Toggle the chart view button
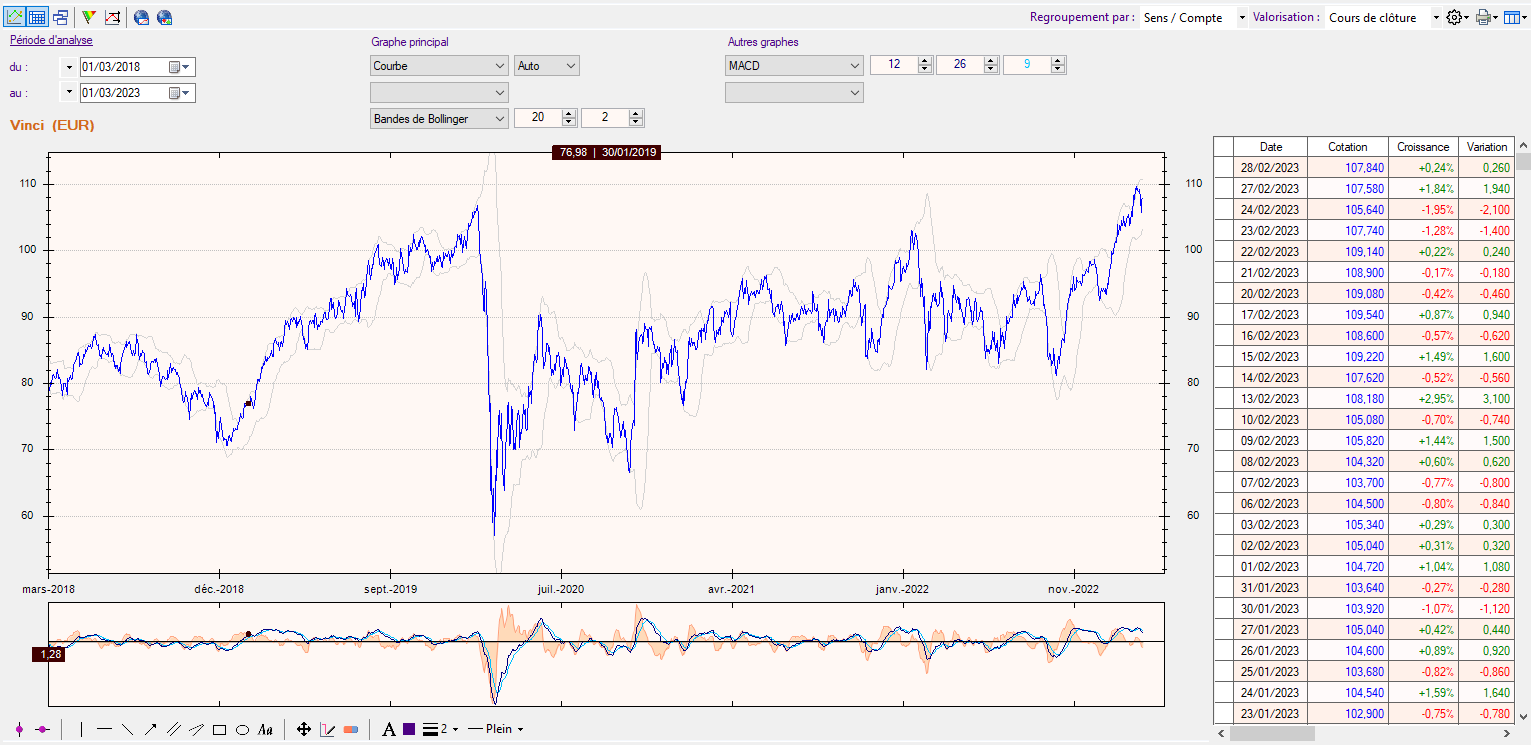Screen dimensions: 1531x745 [x=15, y=17]
